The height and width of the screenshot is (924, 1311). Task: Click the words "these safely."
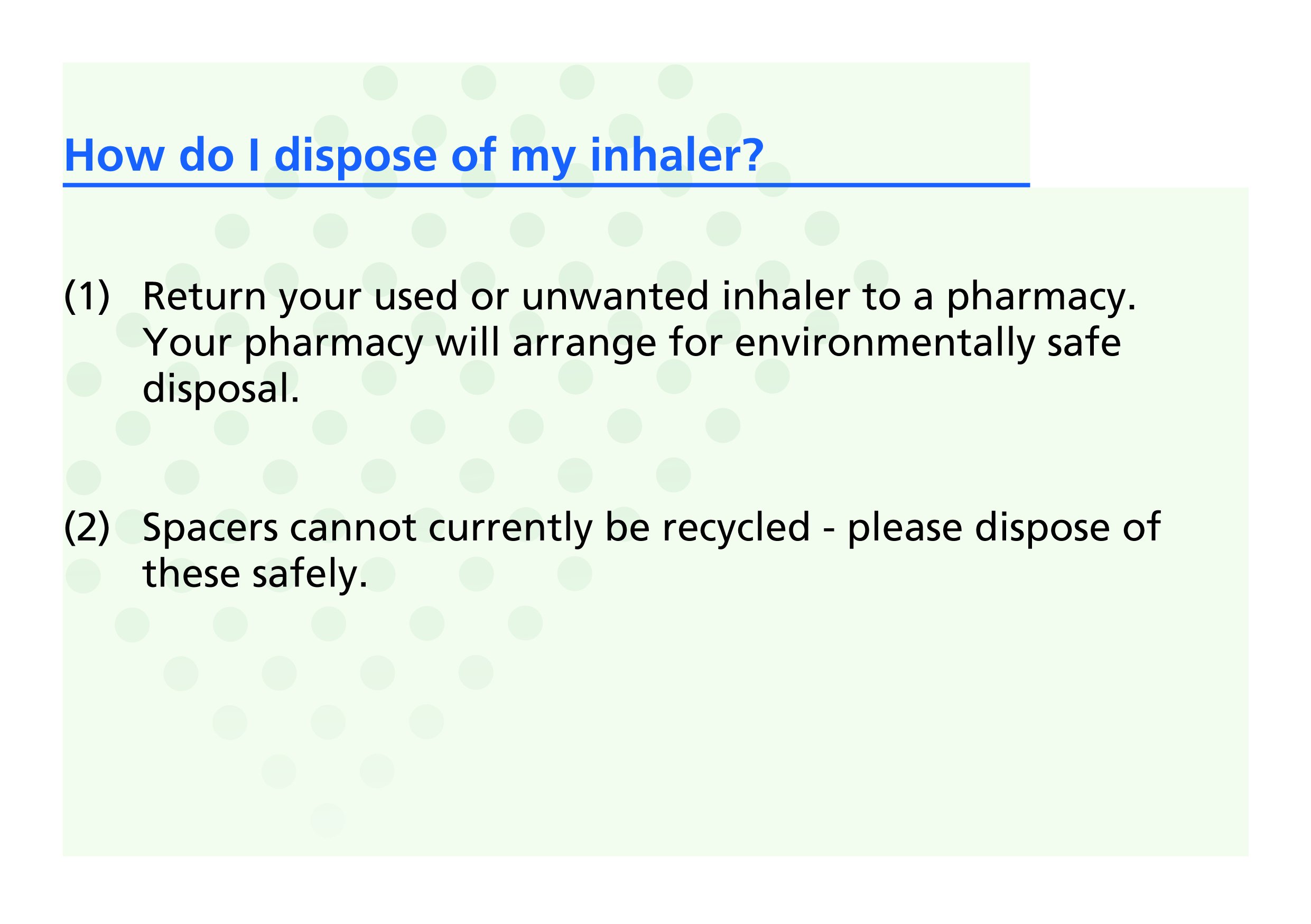[255, 574]
